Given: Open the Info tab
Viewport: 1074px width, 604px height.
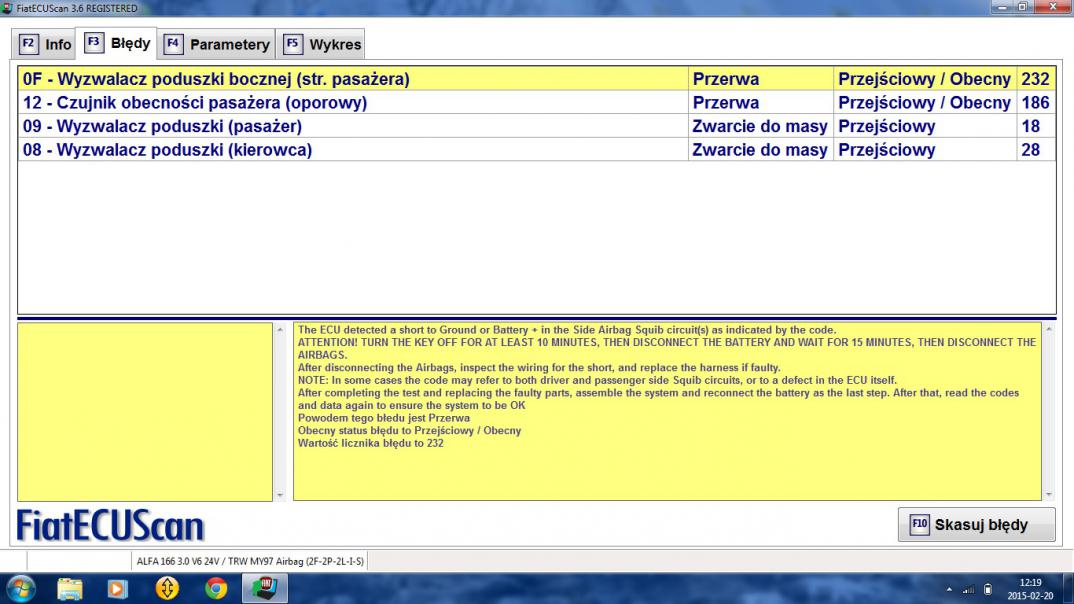Looking at the screenshot, I should [x=45, y=45].
